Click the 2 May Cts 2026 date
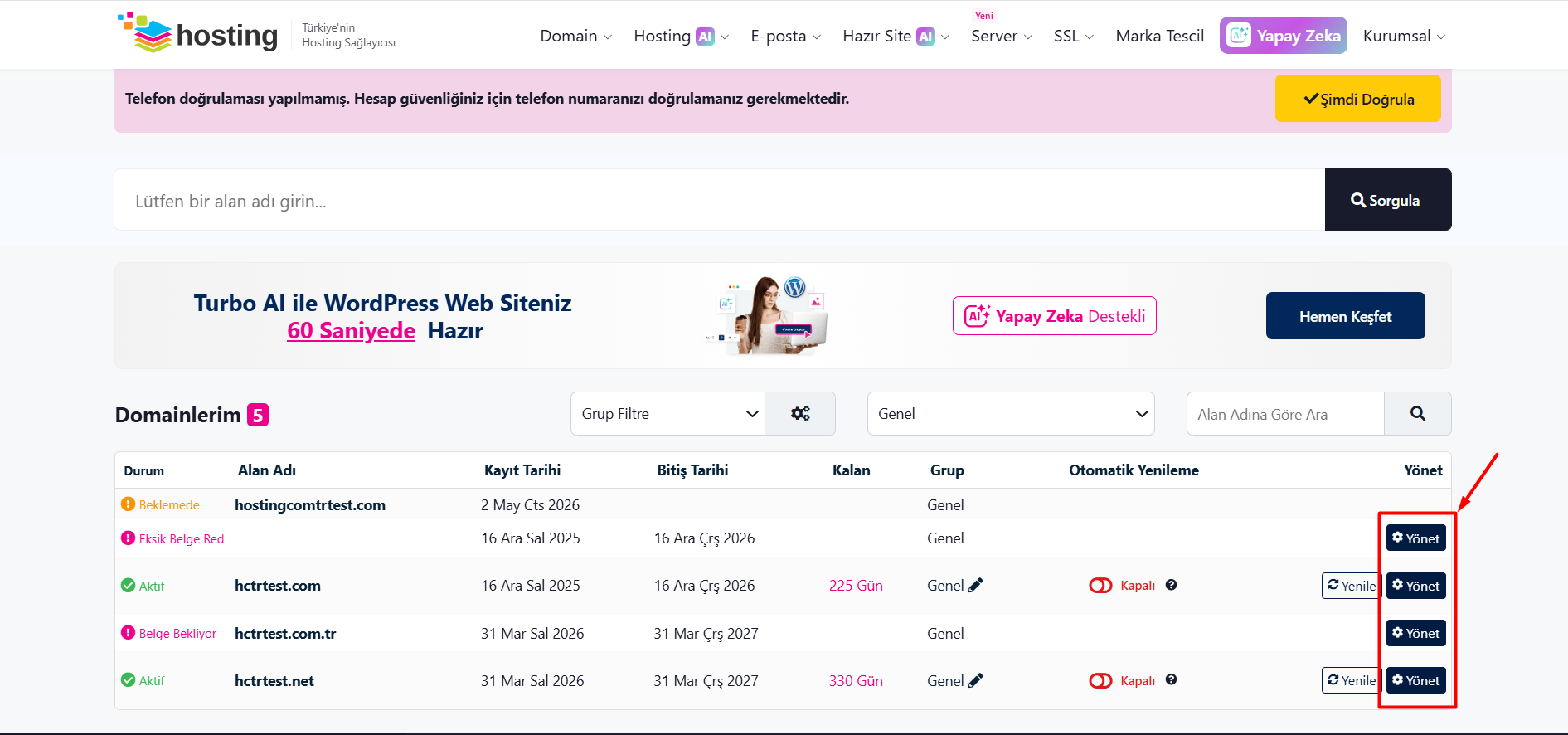Viewport: 1568px width, 735px height. coord(530,504)
